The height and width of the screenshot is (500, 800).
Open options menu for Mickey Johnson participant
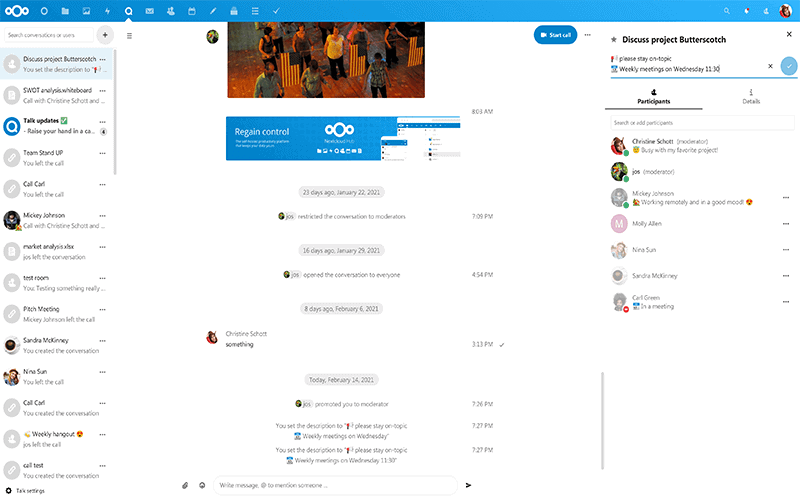coord(786,197)
